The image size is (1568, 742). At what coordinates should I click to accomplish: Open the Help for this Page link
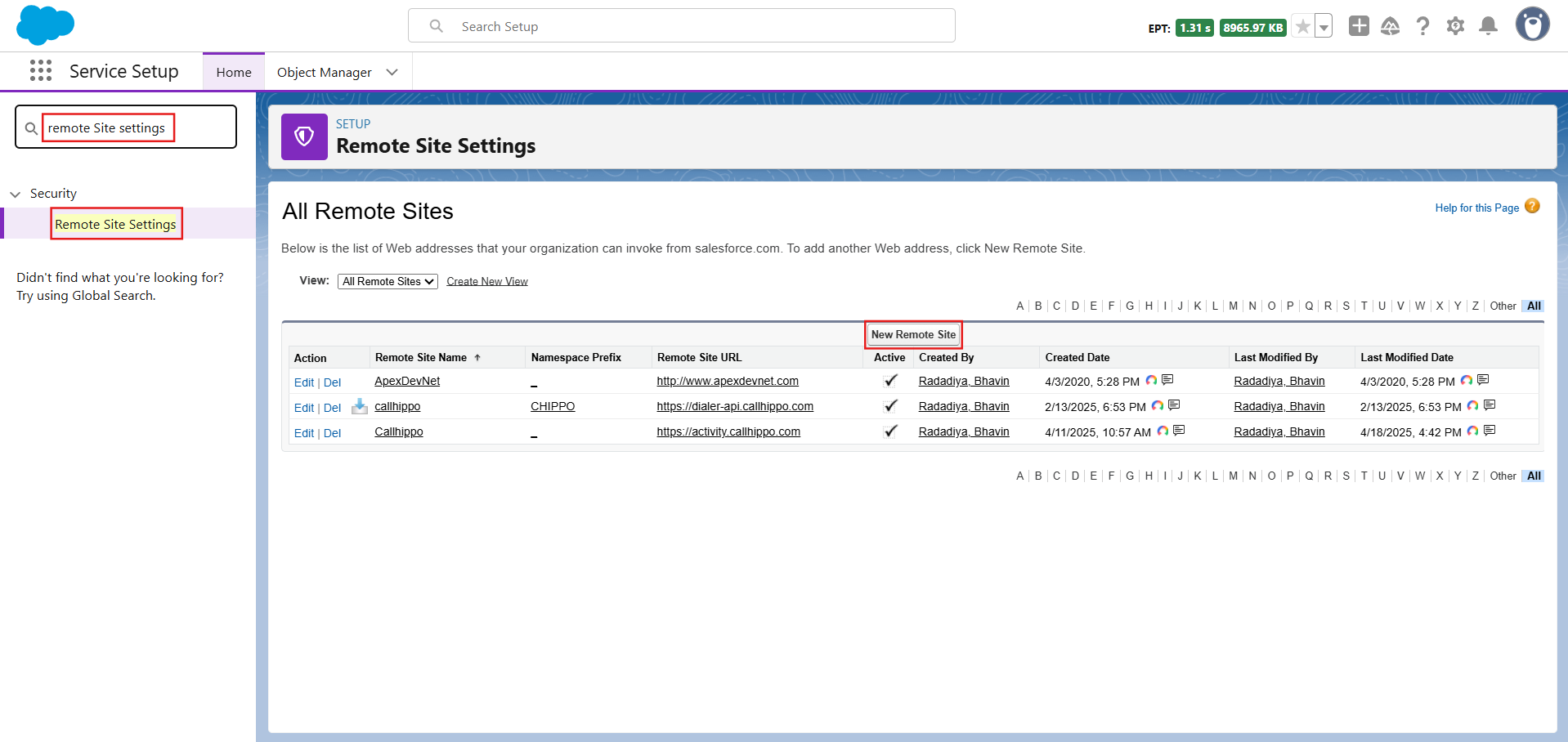pos(1476,208)
